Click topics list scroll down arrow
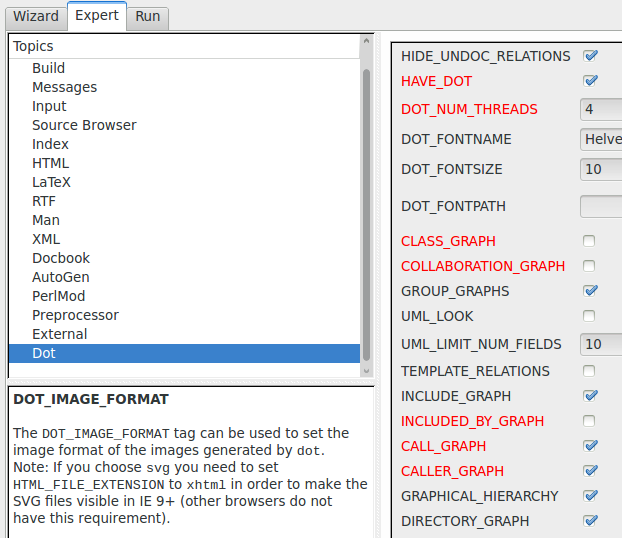This screenshot has width=622, height=538. (x=366, y=371)
